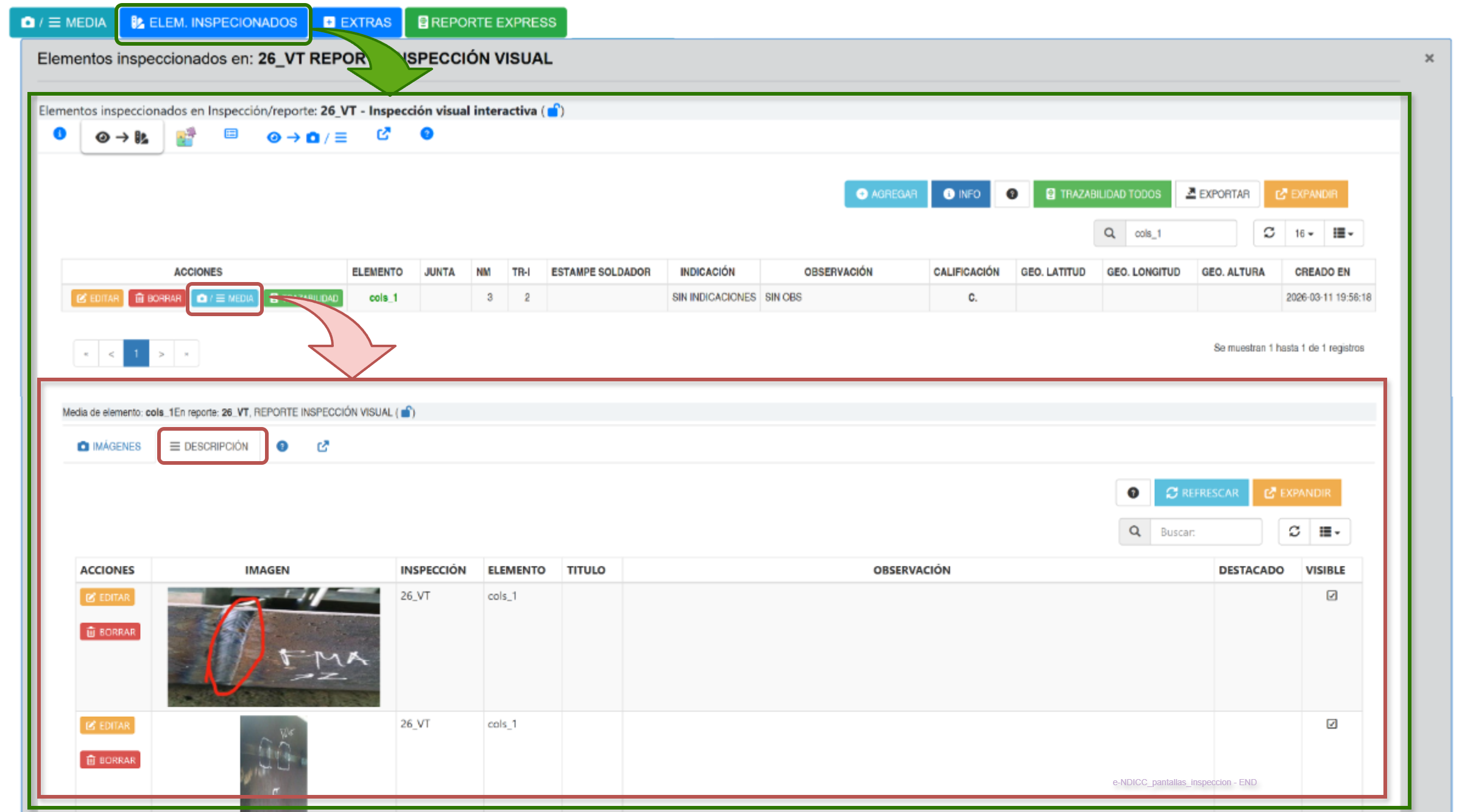The height and width of the screenshot is (812, 1459).
Task: Open columns dropdown in elements table toolbar
Action: pos(1343,233)
